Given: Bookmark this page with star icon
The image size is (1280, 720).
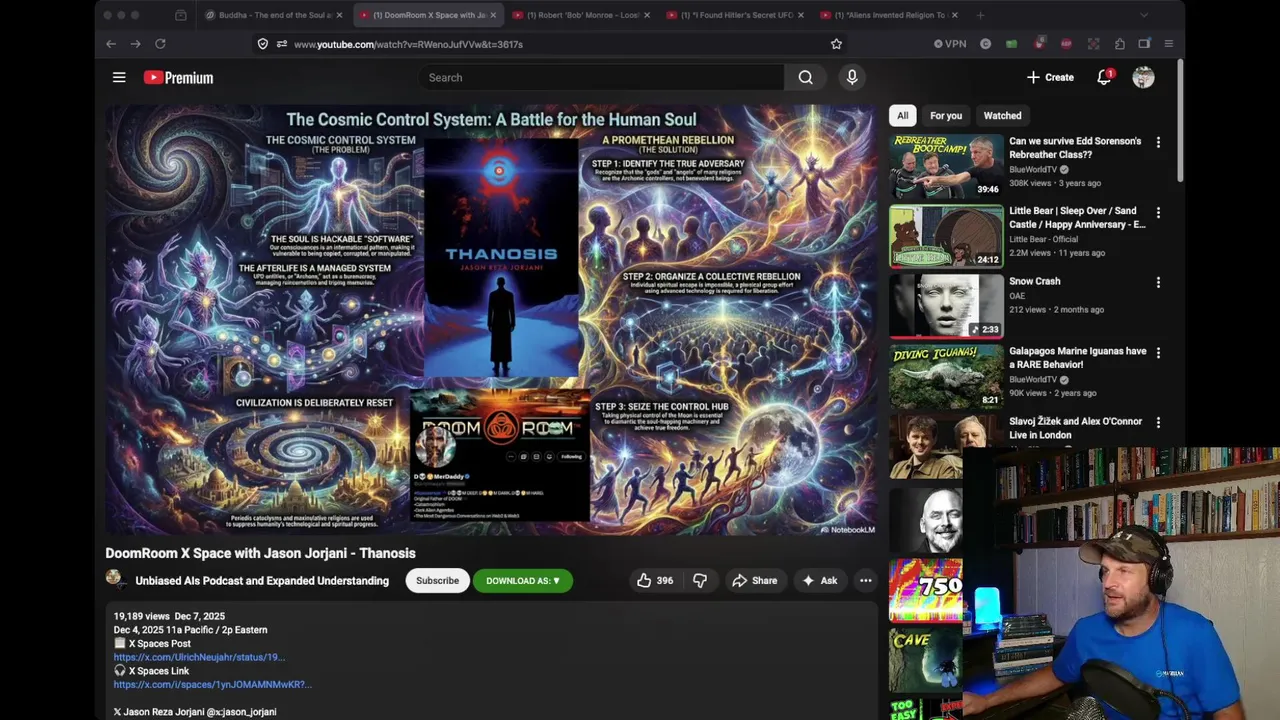Looking at the screenshot, I should (836, 44).
